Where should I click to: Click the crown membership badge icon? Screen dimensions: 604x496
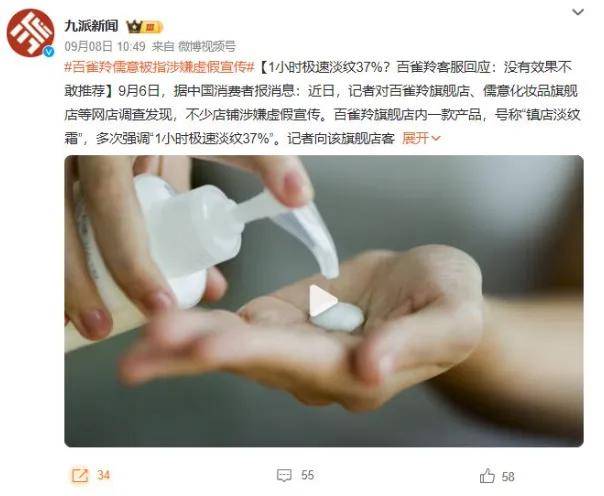(x=134, y=27)
